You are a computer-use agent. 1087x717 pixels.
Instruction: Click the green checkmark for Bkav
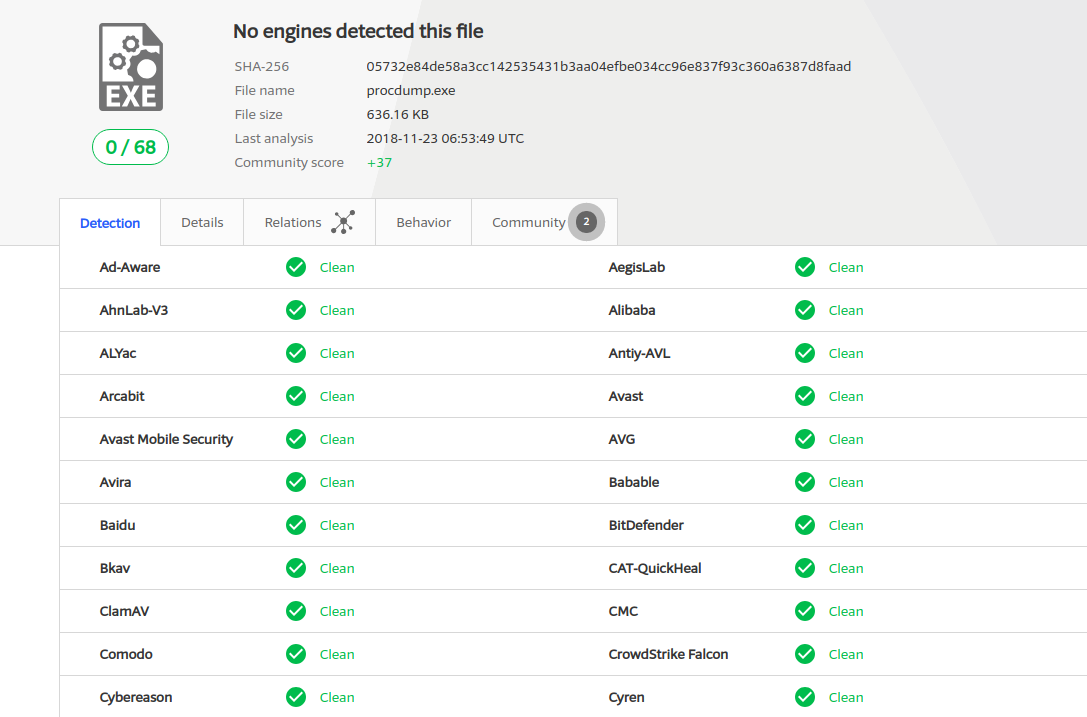pos(296,568)
